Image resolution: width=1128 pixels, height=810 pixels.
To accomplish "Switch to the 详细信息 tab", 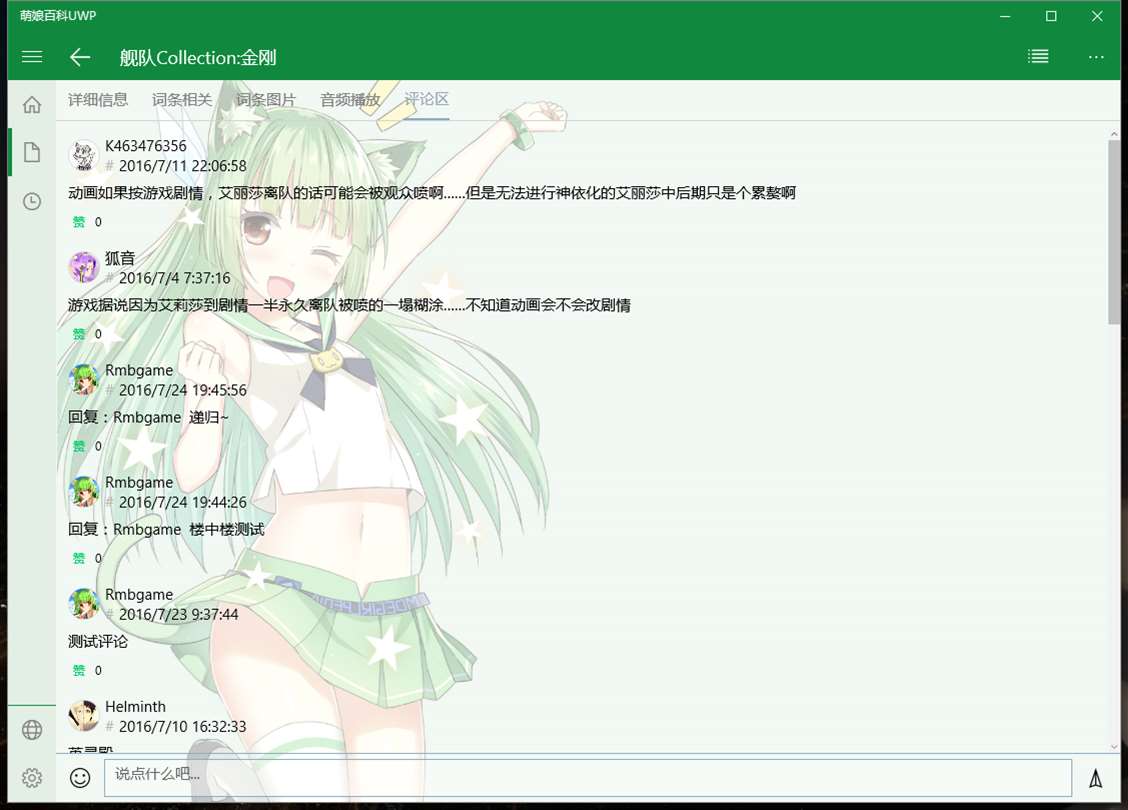I will point(98,99).
